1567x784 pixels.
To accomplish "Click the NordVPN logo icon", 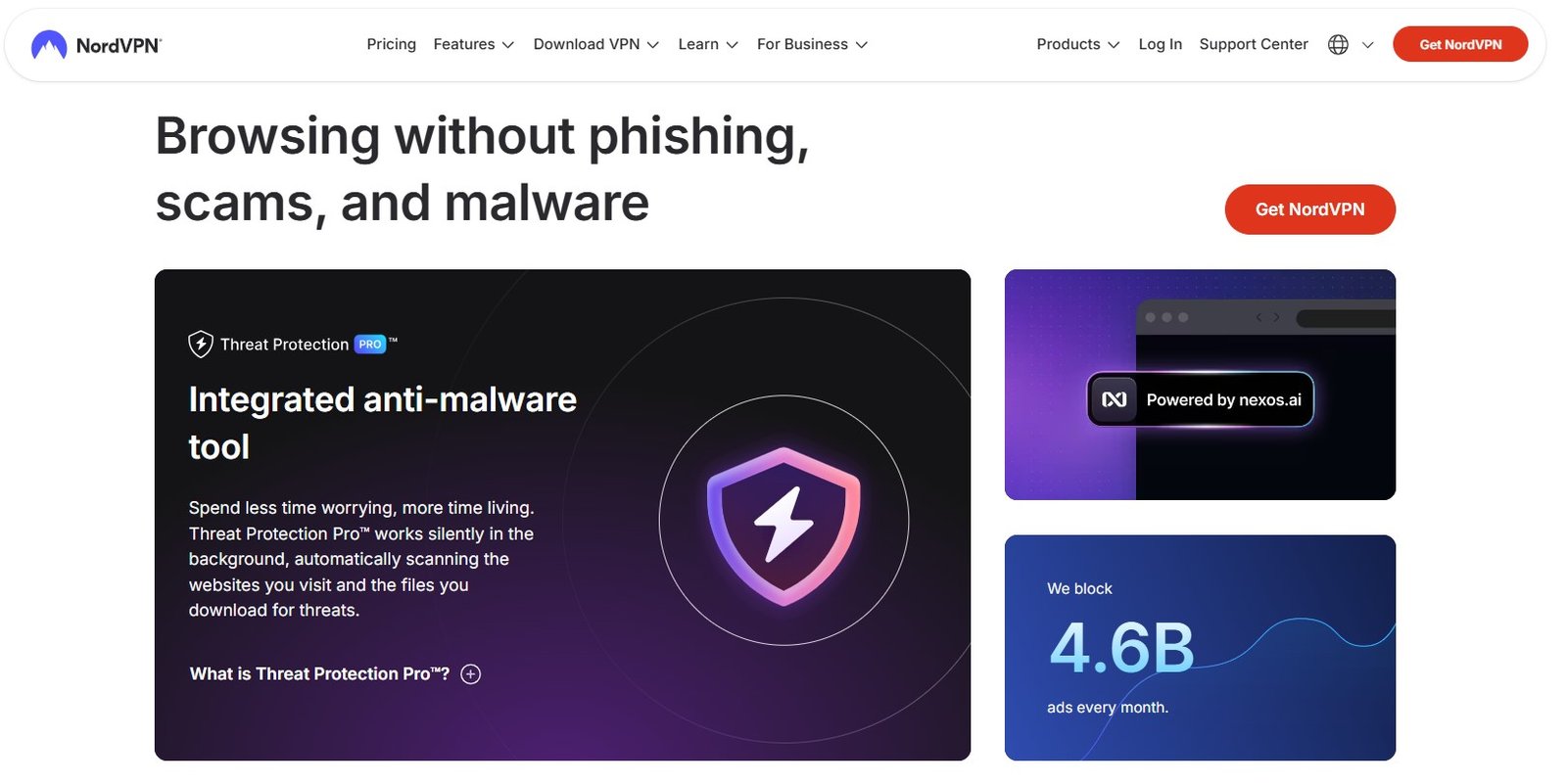I will point(49,45).
